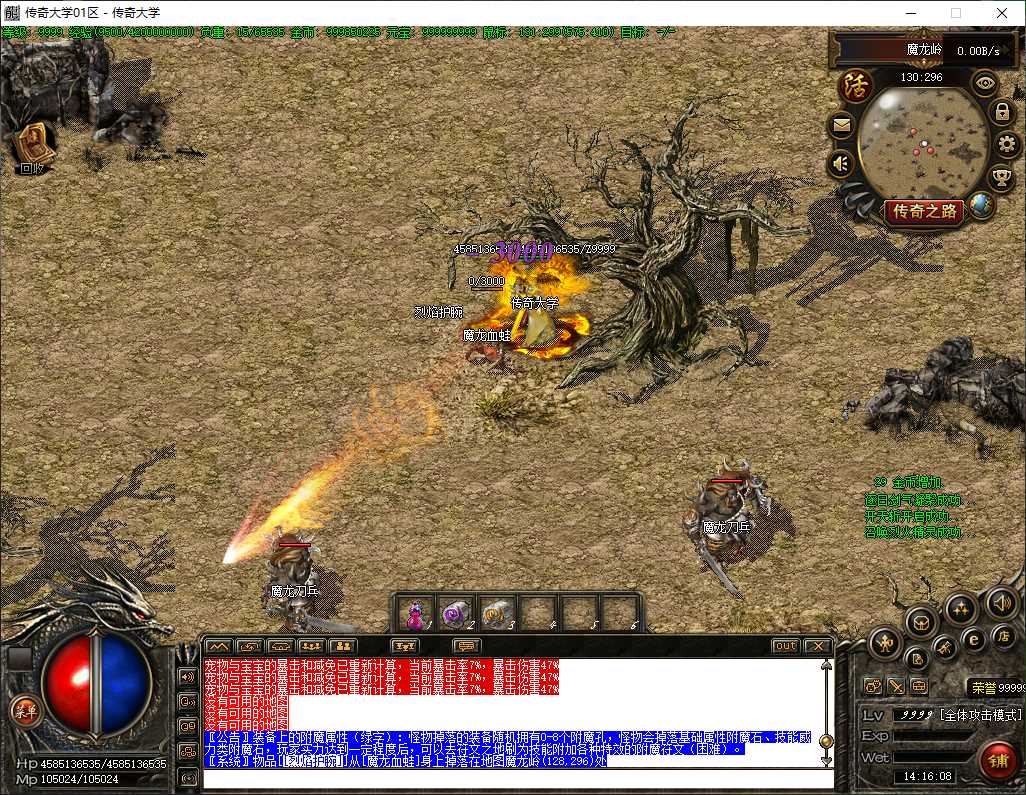Toggle the third chat channel filter button
The width and height of the screenshot is (1026, 795).
[x=188, y=727]
